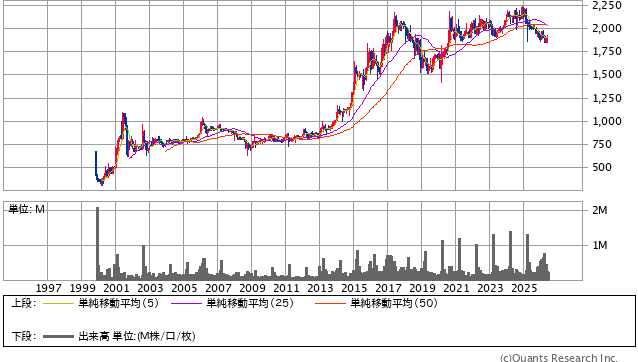Image resolution: width=638 pixels, height=362 pixels.
Task: Select the 単純移動平均(25) legend label
Action: tap(250, 303)
